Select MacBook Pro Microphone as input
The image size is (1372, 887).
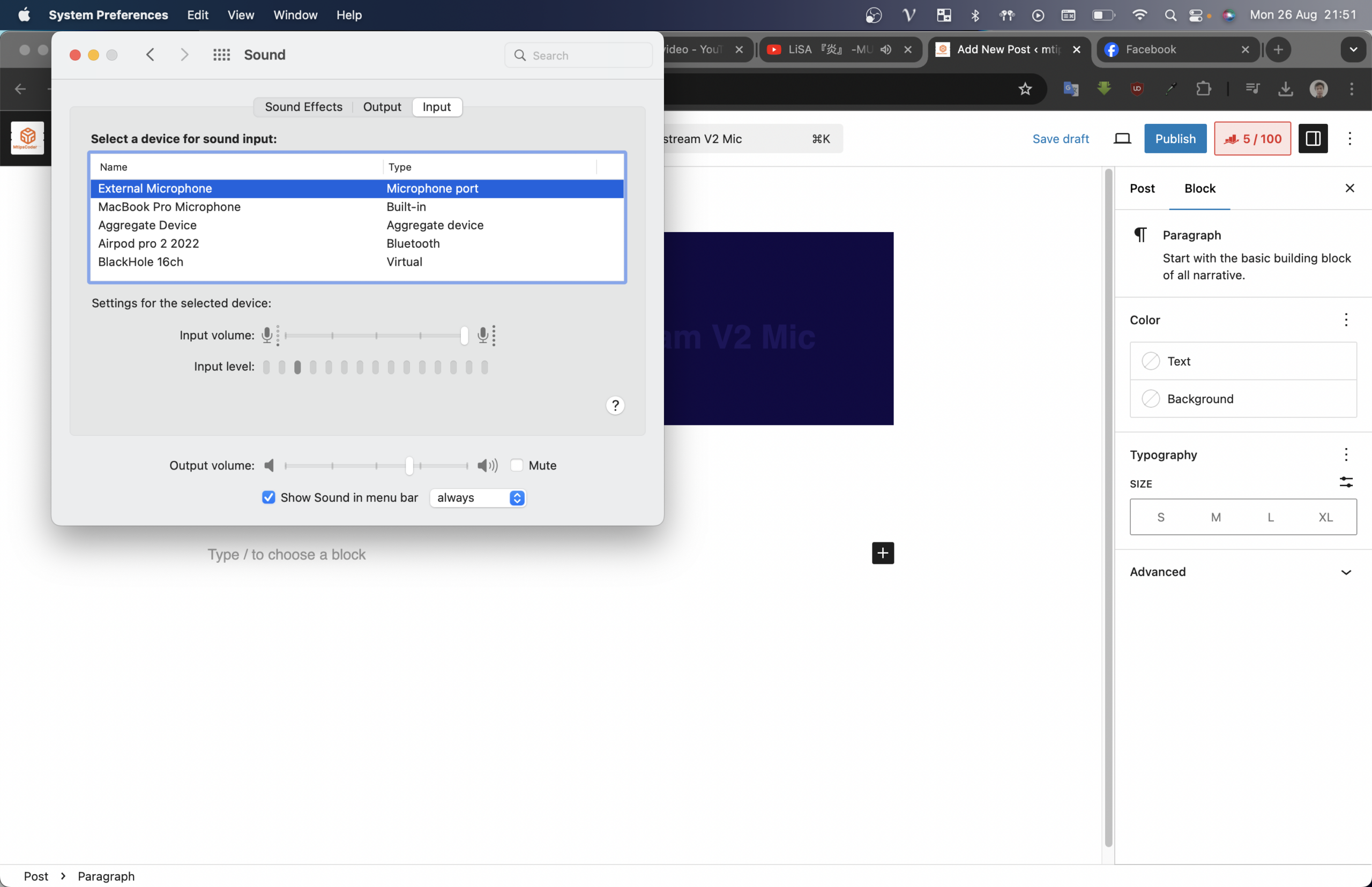(169, 206)
